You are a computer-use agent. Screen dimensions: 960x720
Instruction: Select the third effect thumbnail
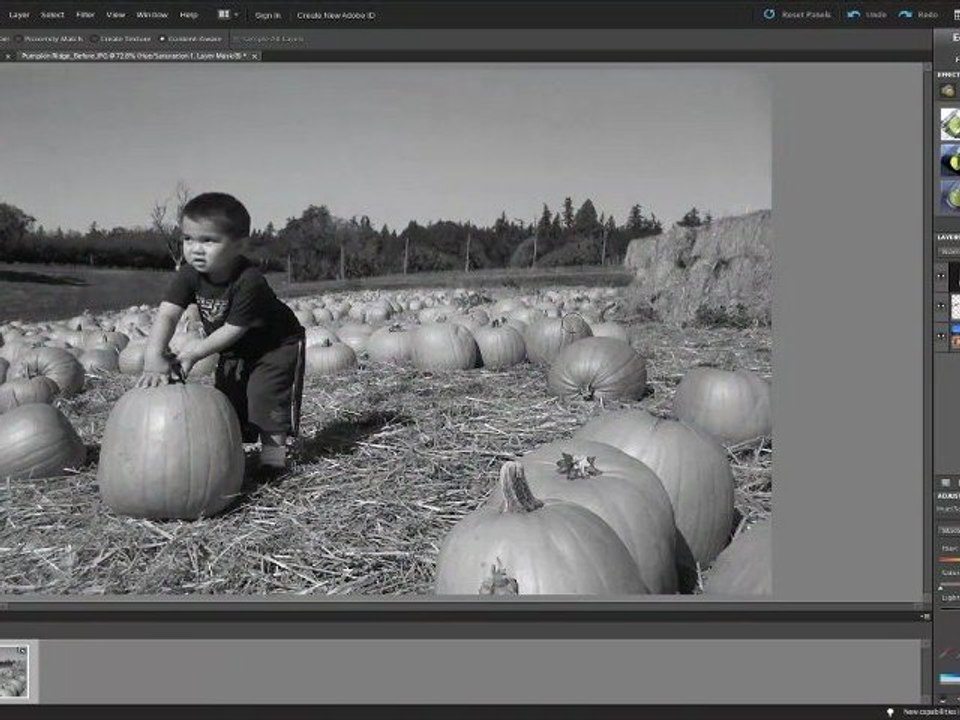pyautogui.click(x=950, y=197)
